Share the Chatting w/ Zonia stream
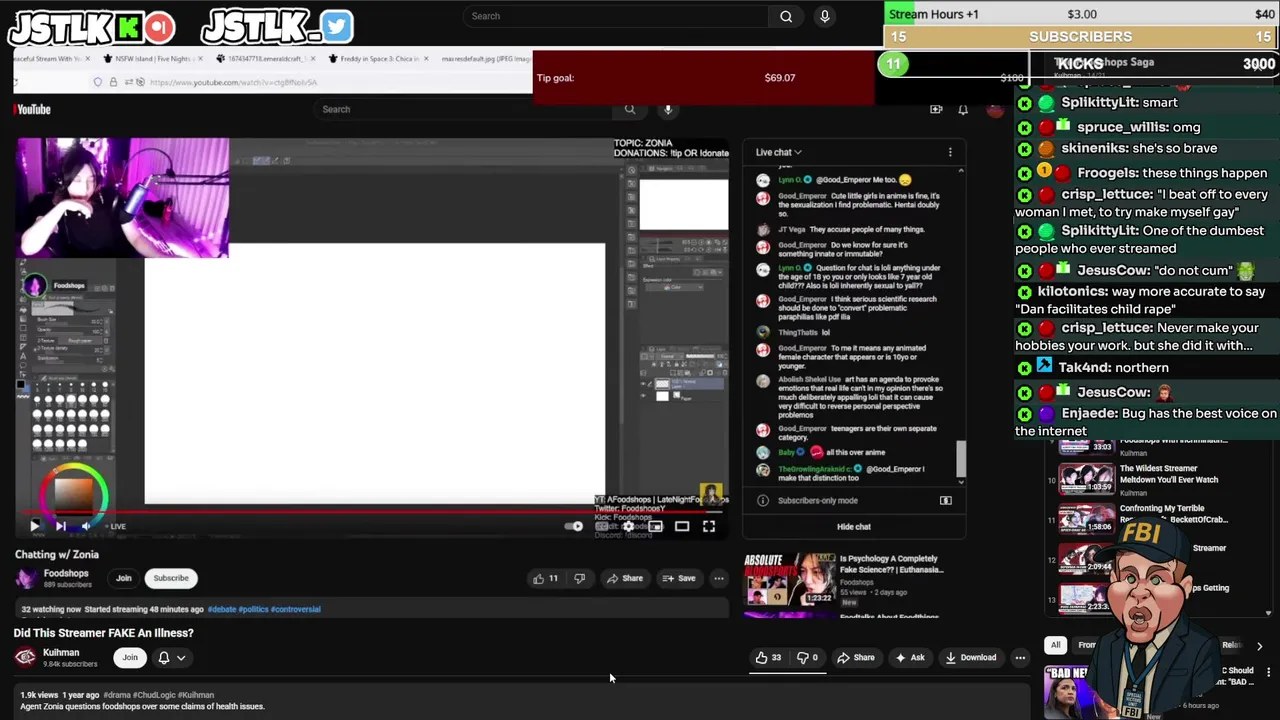The width and height of the screenshot is (1280, 720). click(625, 578)
